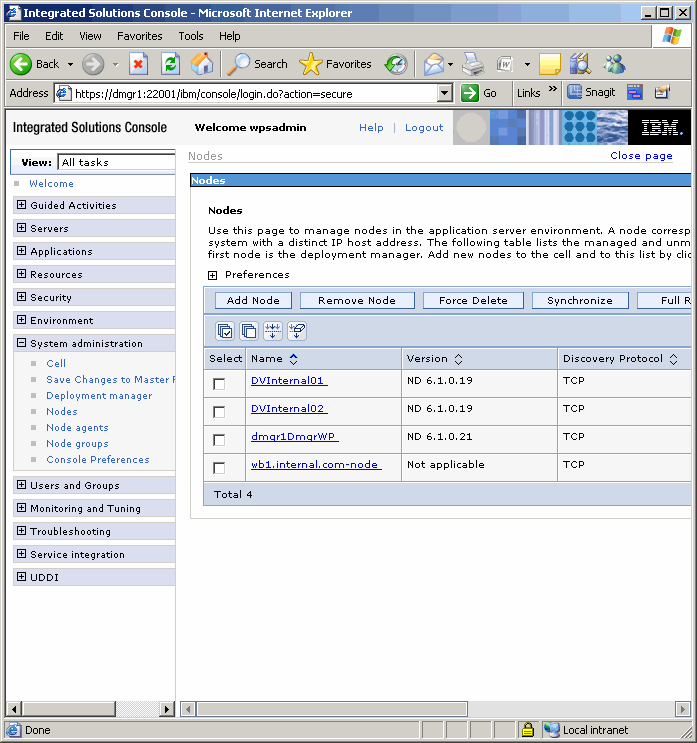Click the Clear Filter Value icon
The height and width of the screenshot is (743, 697).
[296, 331]
